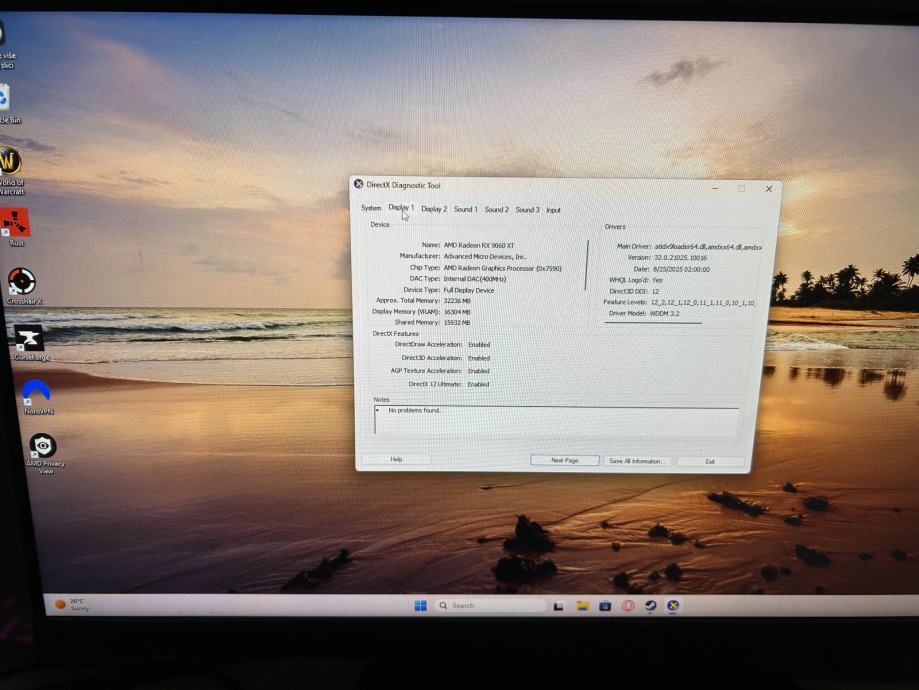Click the Exit button
Screen dimensions: 919x690
pos(710,461)
